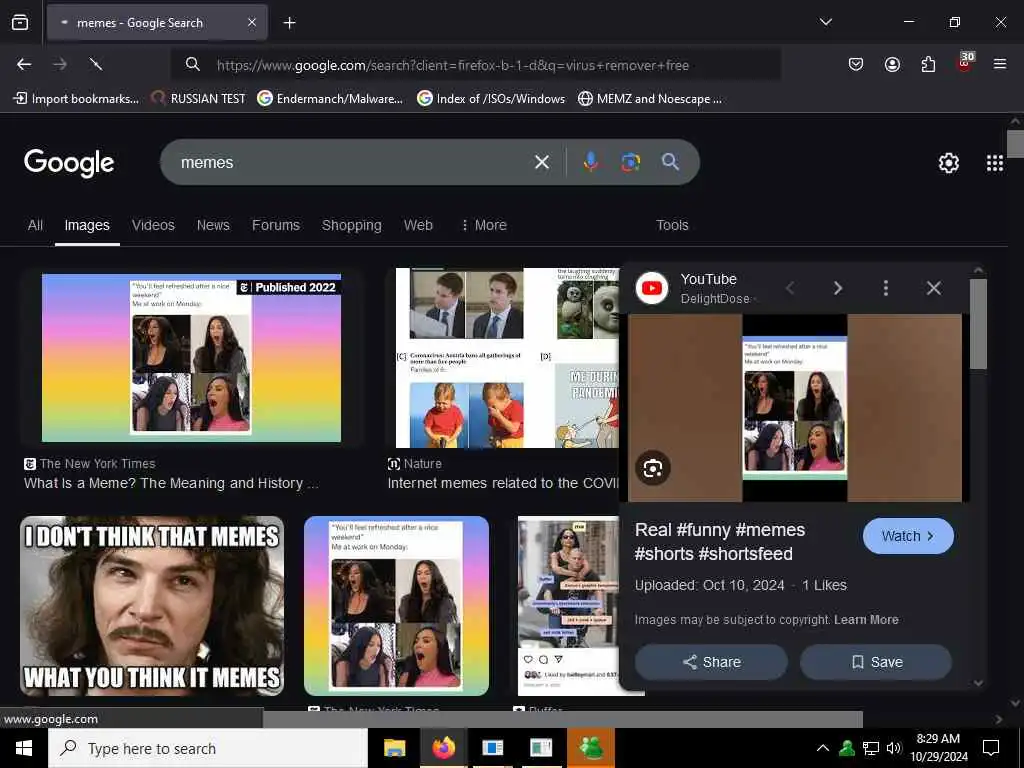The height and width of the screenshot is (768, 1024).
Task: Open 'Real #funny #memes #shorts' title
Action: (x=720, y=541)
